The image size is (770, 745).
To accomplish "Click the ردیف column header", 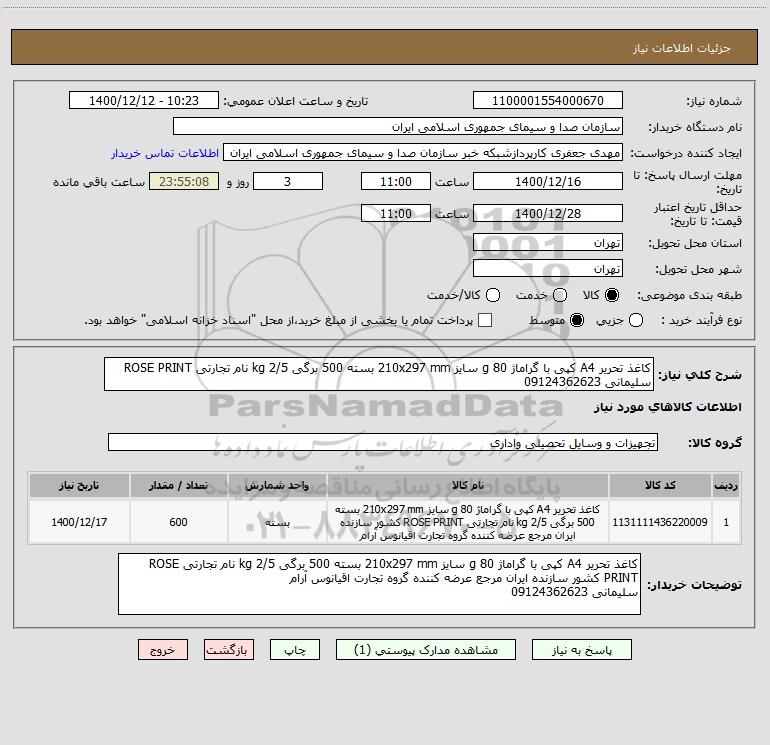I will pos(726,486).
